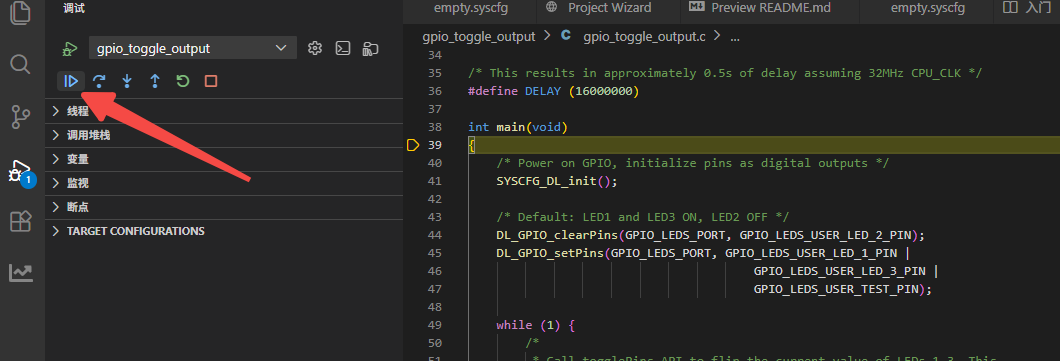Click the README markdown icon
Image resolution: width=1060 pixels, height=361 pixels.
(x=697, y=7)
